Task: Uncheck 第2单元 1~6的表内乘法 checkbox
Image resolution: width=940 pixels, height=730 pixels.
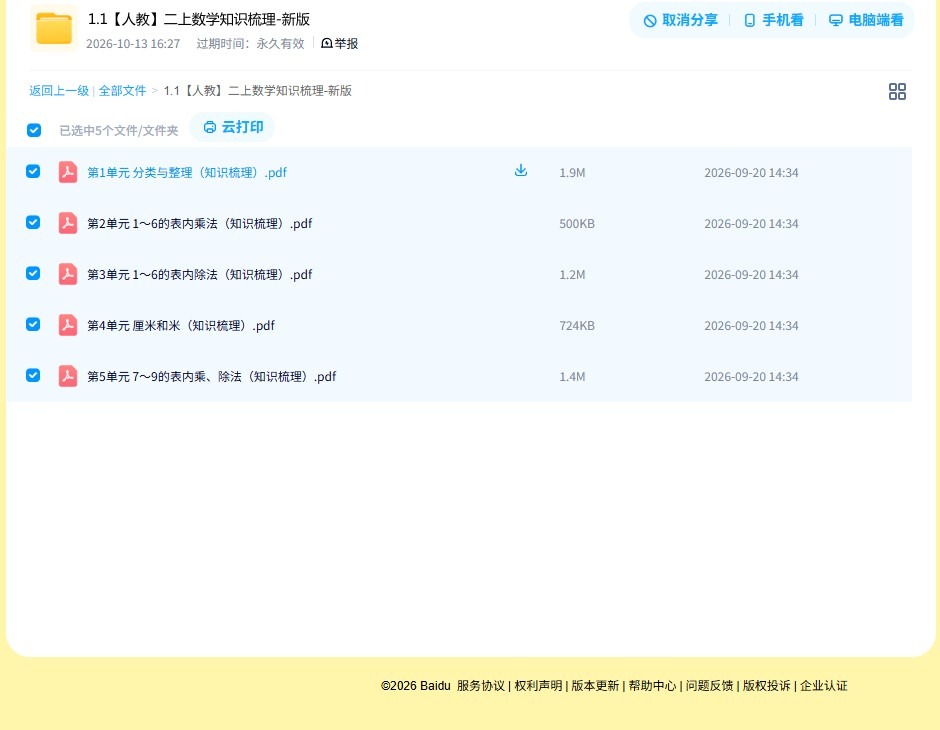Action: point(33,222)
